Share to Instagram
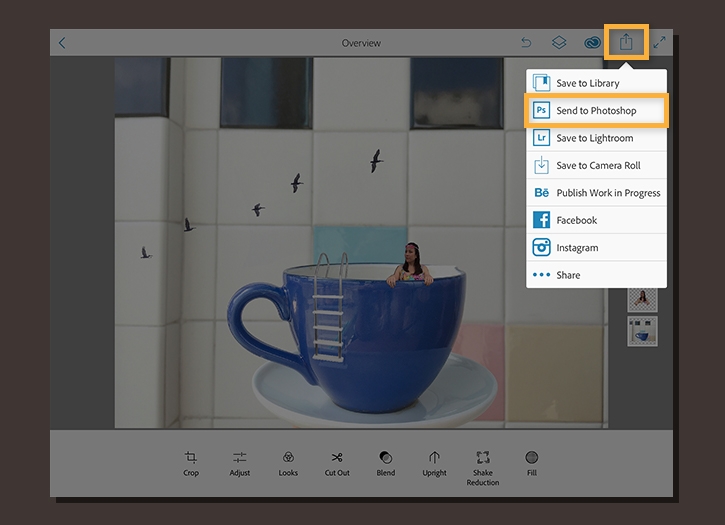 point(596,247)
